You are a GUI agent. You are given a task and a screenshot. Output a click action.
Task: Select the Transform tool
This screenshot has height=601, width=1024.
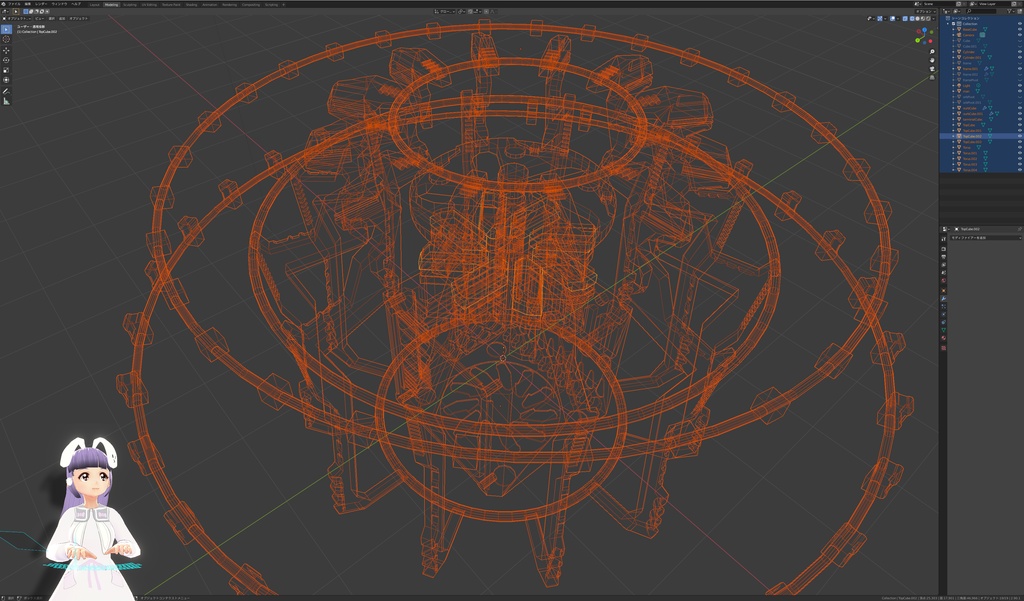click(x=7, y=80)
